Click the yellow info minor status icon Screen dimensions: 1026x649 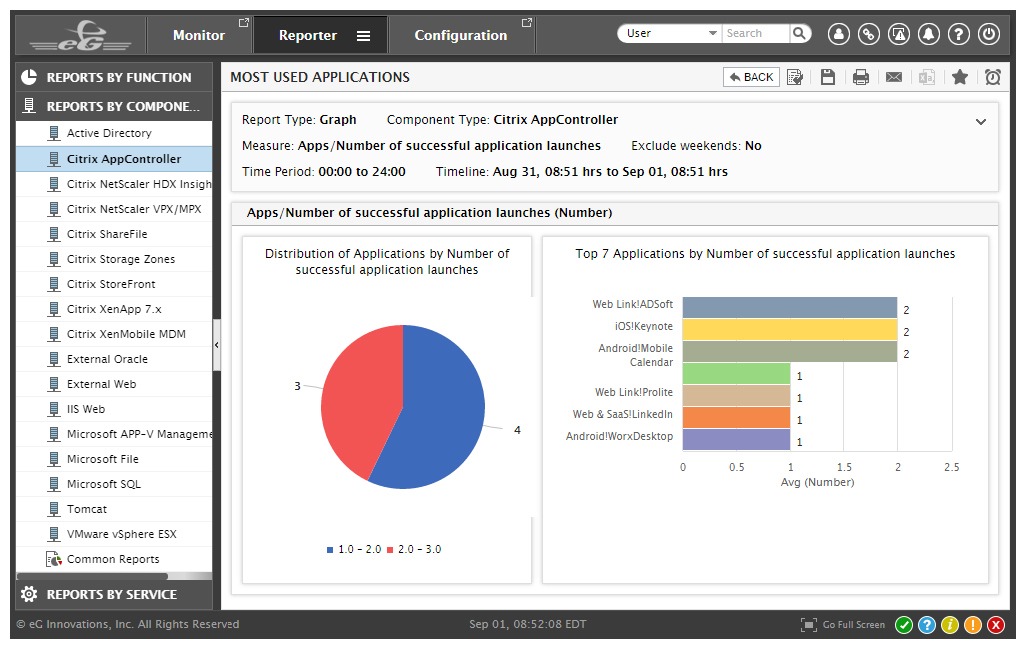(x=949, y=625)
